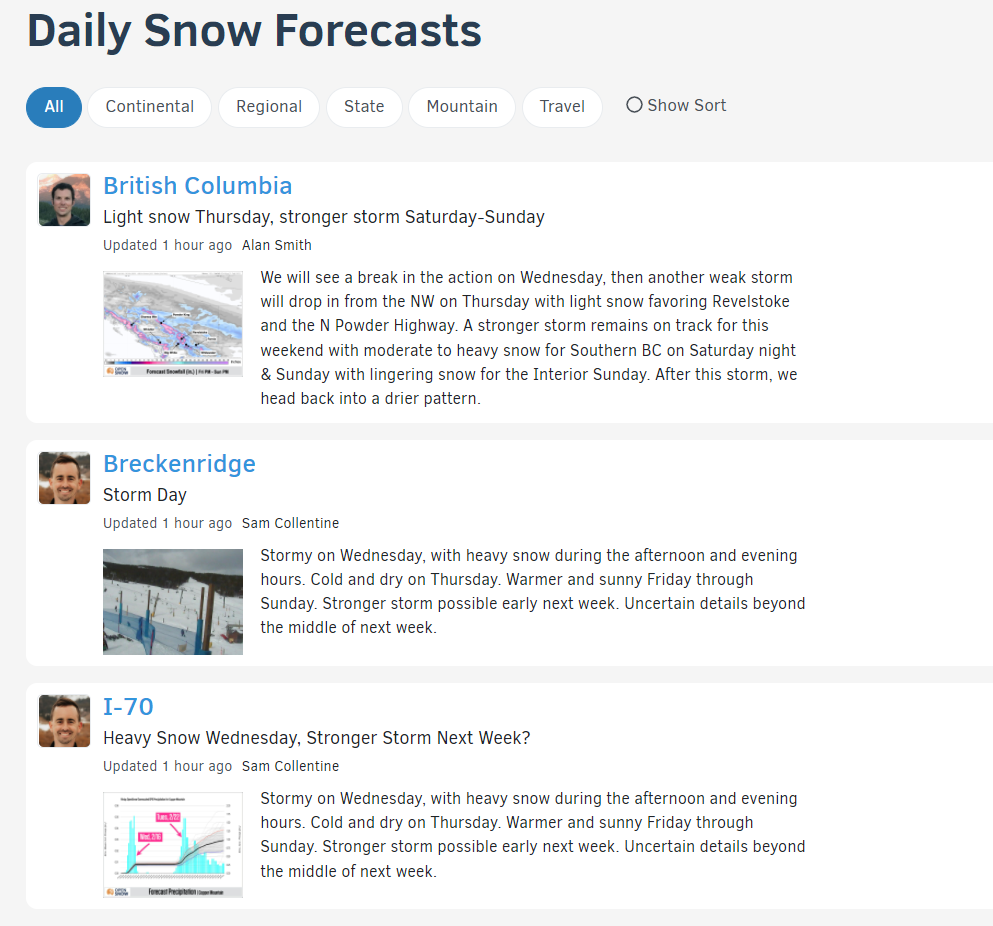
Task: Select the State filter tab
Action: coord(364,107)
